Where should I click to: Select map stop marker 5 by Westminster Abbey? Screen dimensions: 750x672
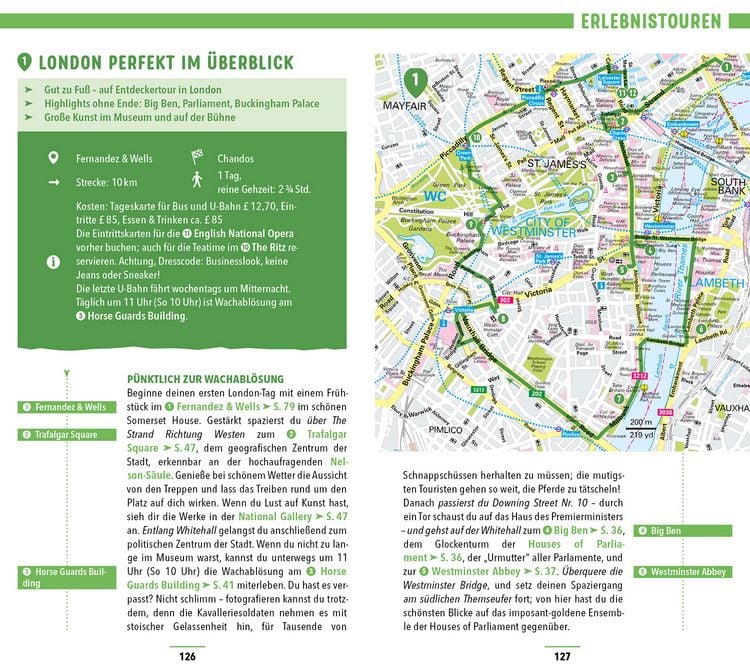coord(621,270)
